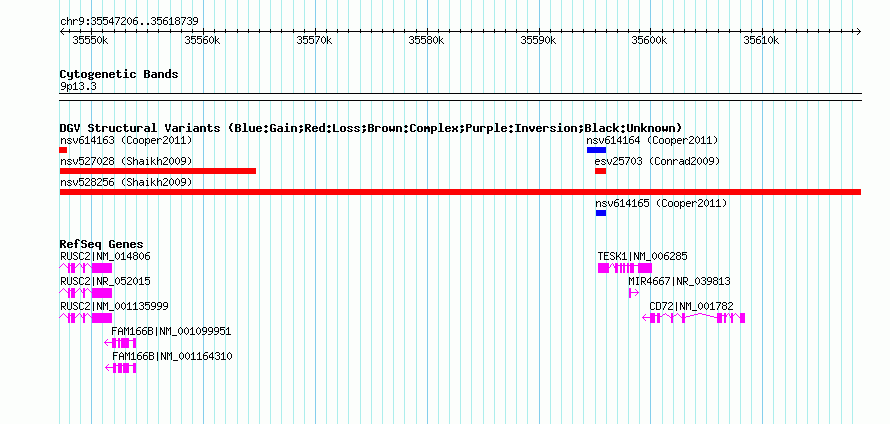The width and height of the screenshot is (890, 424).
Task: Open the MIR4667|NR_039813 label
Action: (679, 282)
